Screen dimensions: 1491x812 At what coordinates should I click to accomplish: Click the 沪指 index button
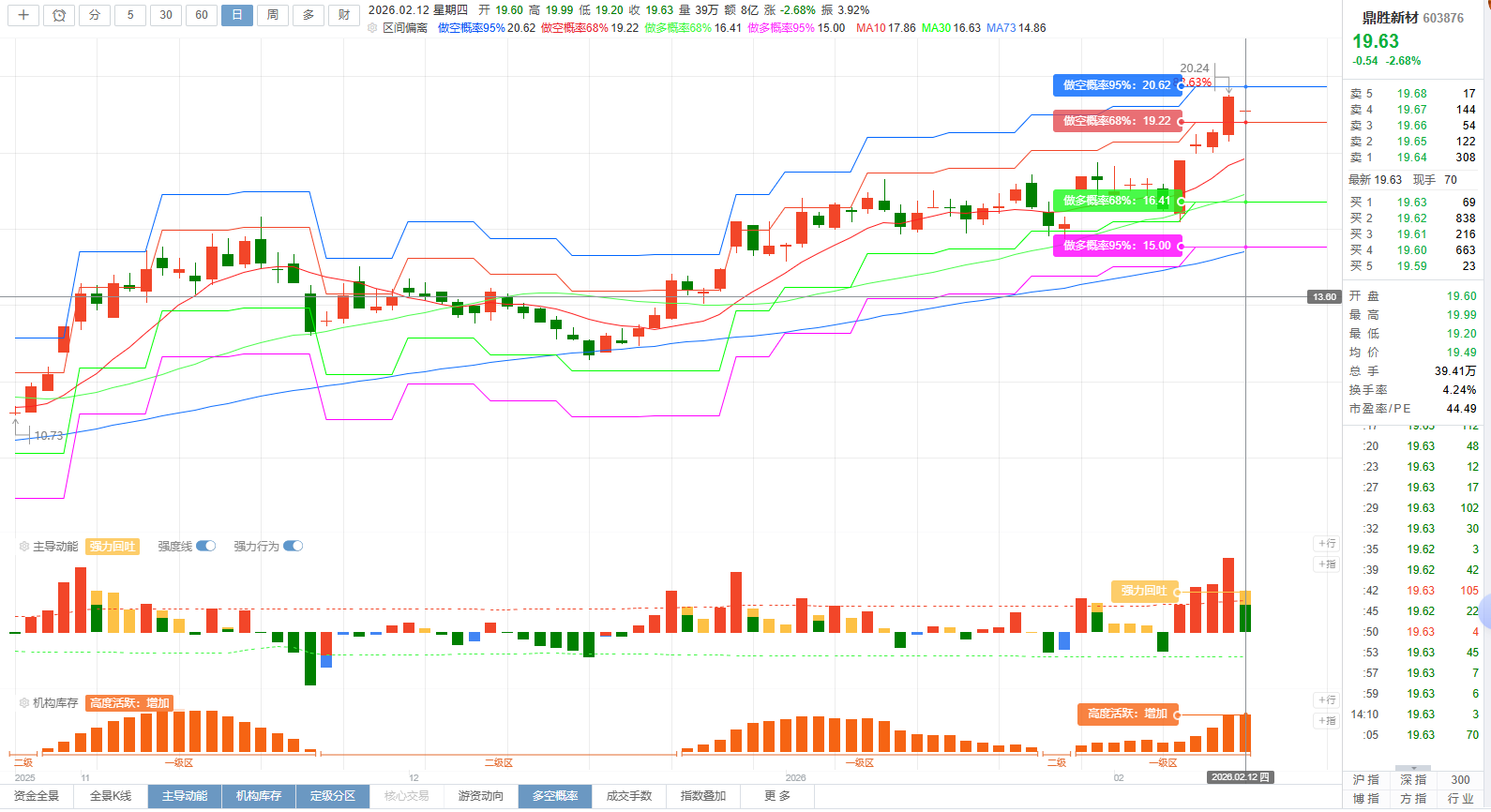point(1366,780)
